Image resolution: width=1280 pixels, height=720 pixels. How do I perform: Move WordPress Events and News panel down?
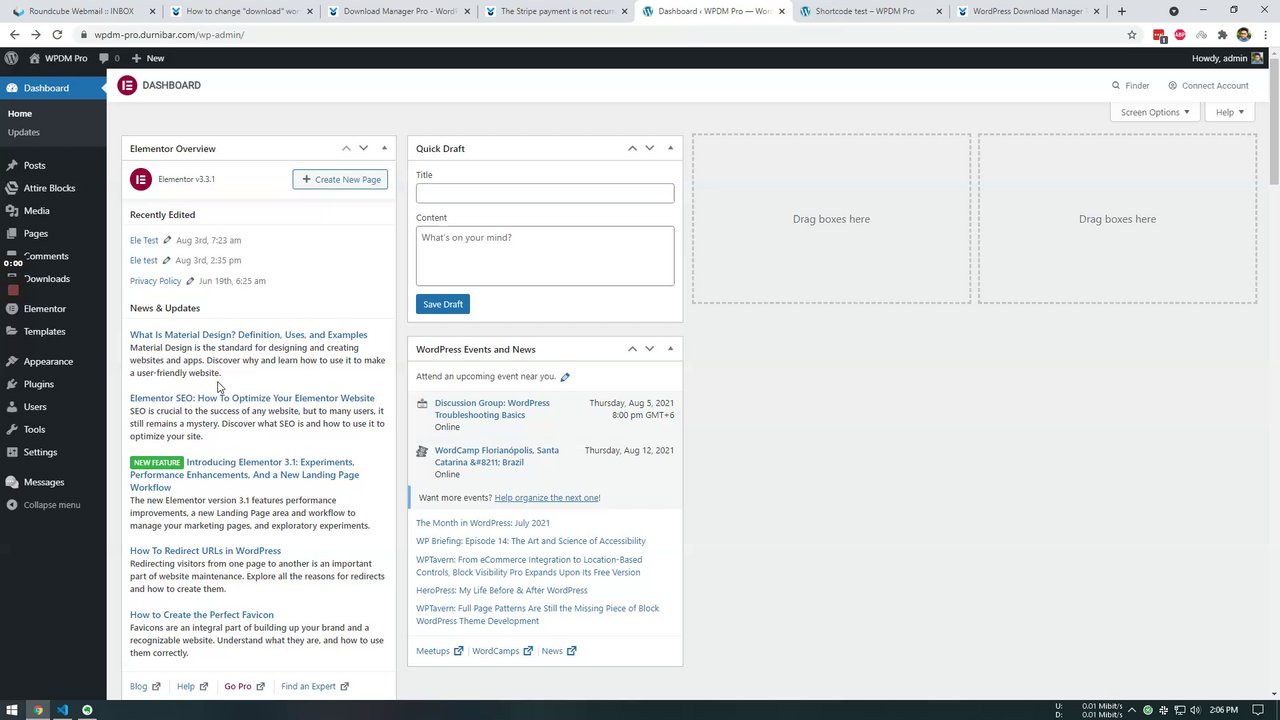[x=649, y=349]
